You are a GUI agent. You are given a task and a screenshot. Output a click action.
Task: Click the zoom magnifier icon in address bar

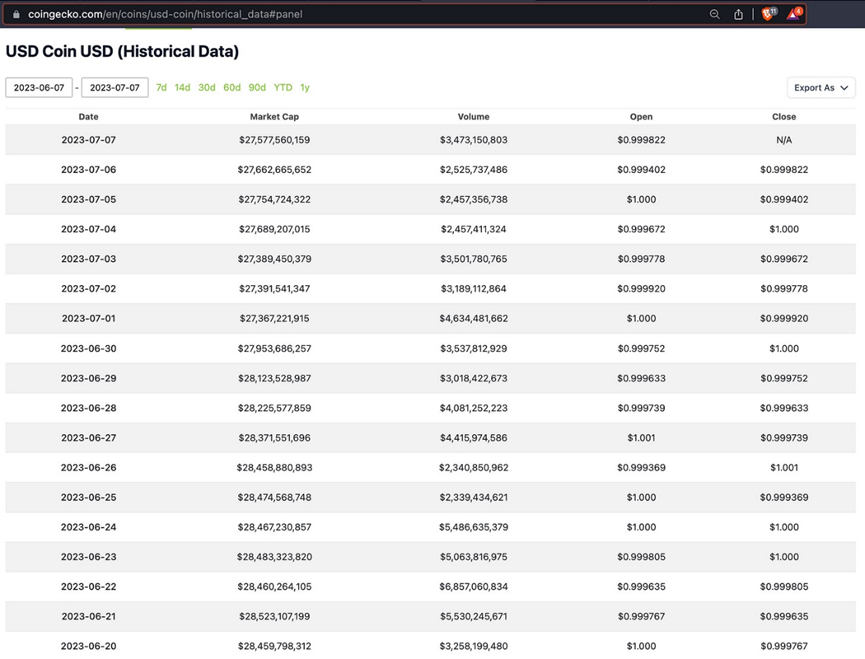tap(714, 14)
